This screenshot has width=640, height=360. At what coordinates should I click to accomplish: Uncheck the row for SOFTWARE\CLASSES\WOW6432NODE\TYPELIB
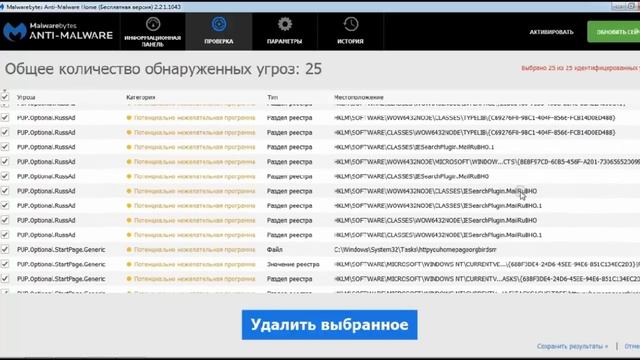5,132
